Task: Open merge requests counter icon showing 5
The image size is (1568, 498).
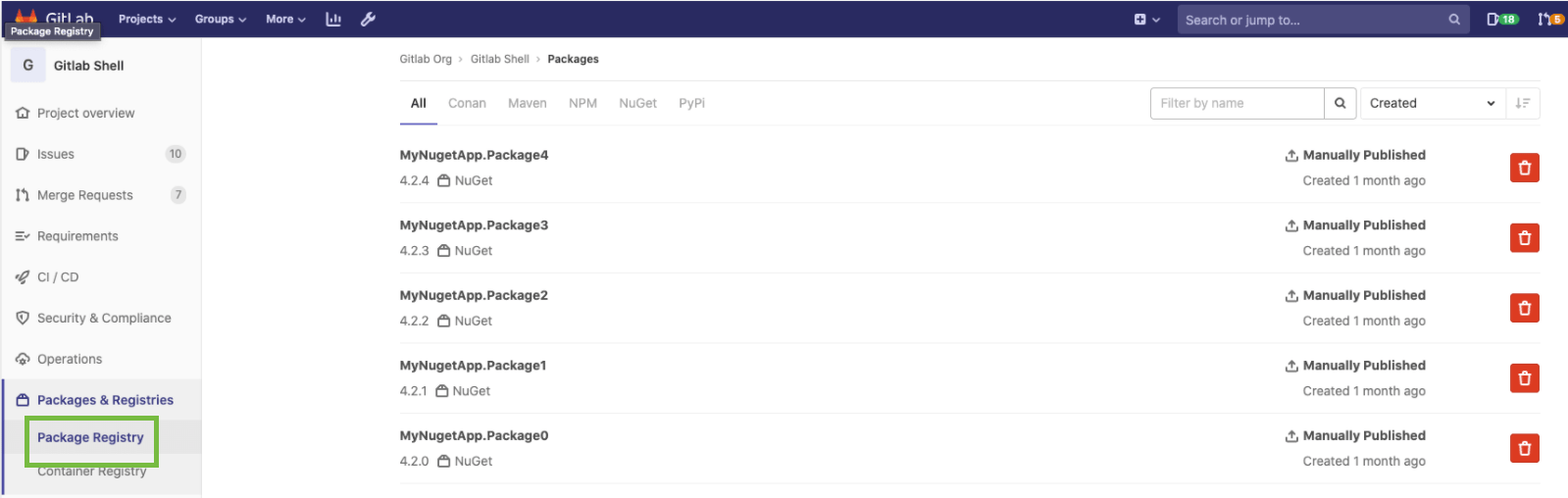Action: 1550,19
